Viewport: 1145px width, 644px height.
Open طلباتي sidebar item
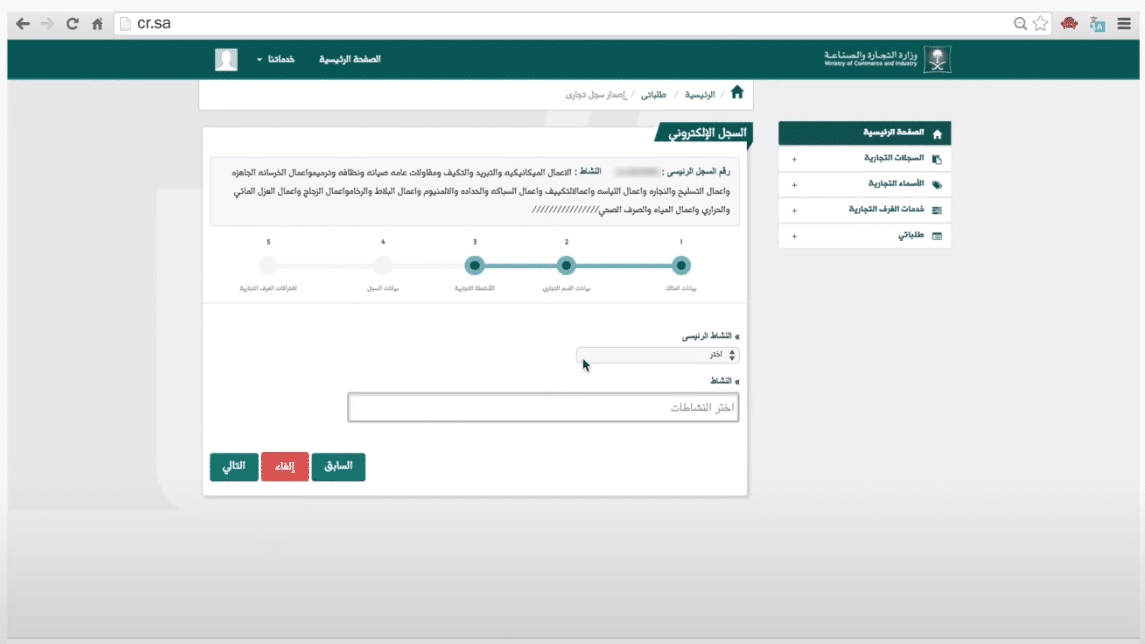(x=865, y=235)
